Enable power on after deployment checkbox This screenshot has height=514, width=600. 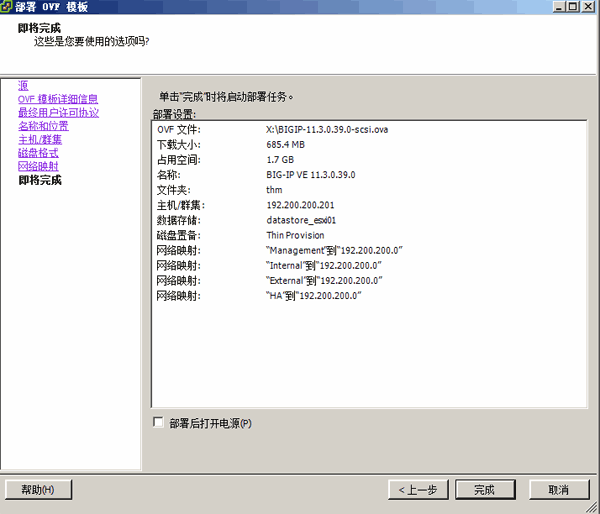[x=158, y=423]
